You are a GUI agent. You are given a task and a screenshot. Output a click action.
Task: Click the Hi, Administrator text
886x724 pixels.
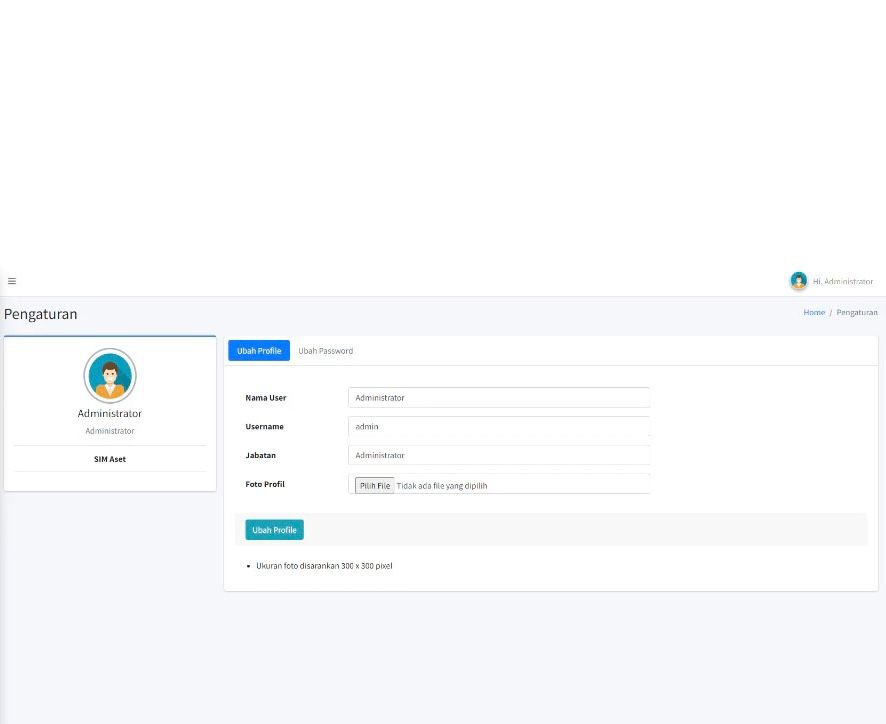pos(842,281)
